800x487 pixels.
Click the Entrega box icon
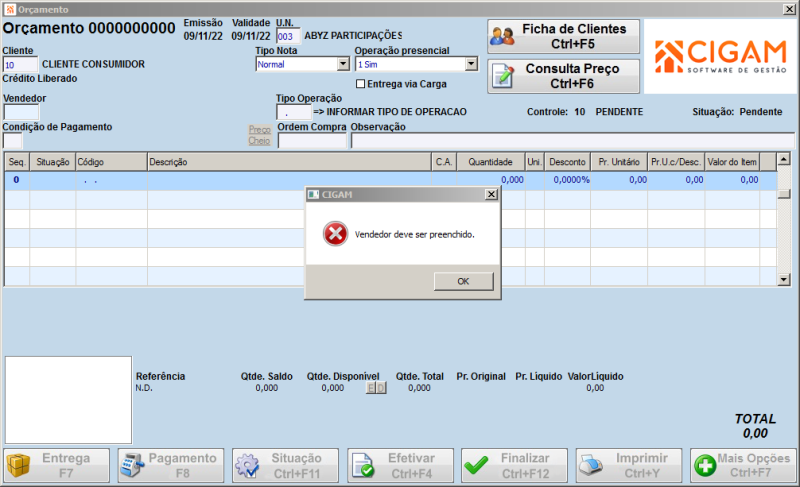[18, 465]
